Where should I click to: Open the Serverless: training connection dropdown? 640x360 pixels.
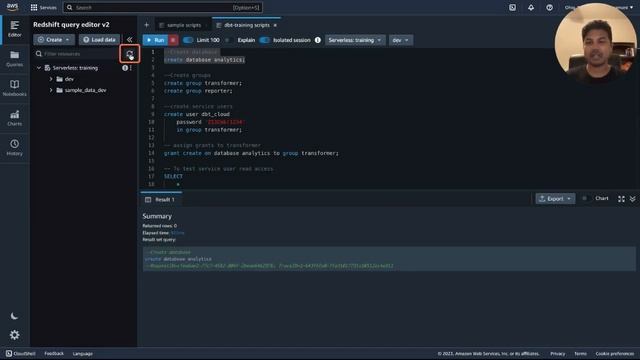(355, 40)
